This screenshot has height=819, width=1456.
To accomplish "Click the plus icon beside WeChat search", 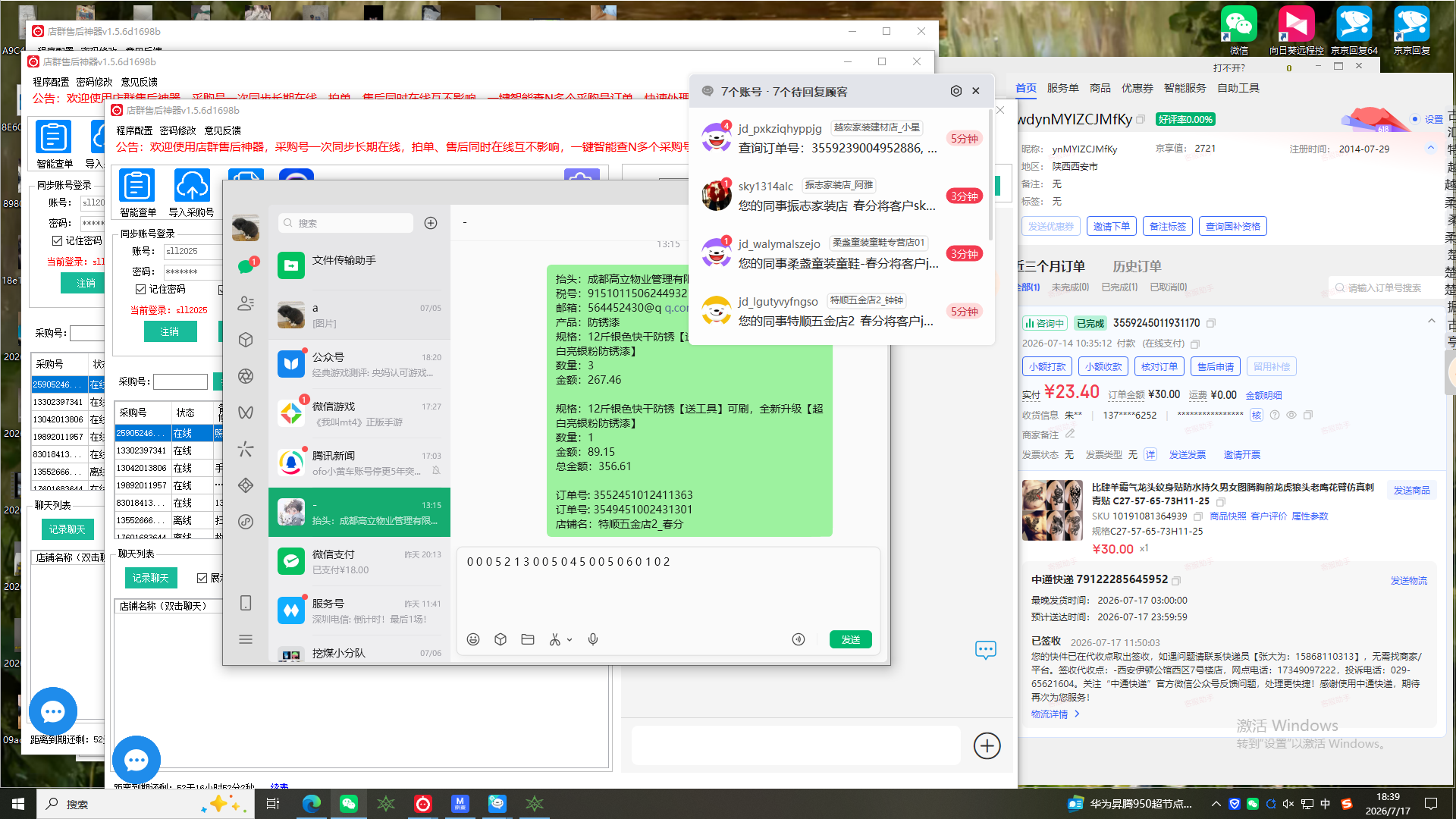I will coord(431,223).
